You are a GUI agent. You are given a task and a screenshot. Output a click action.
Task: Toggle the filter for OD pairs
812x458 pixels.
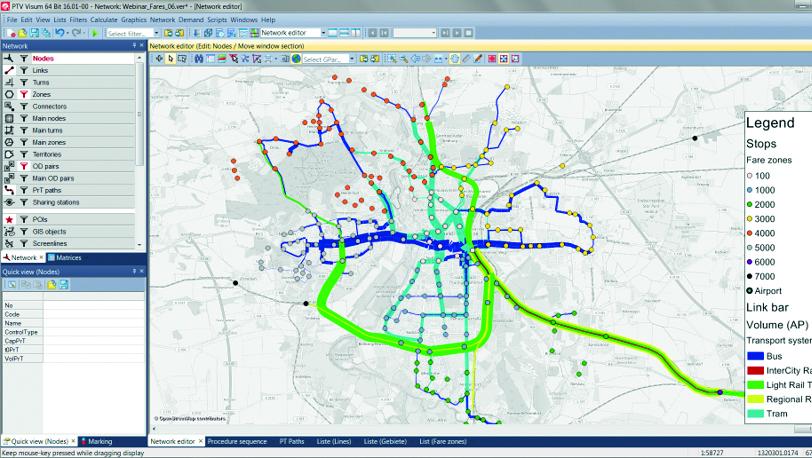click(x=23, y=166)
